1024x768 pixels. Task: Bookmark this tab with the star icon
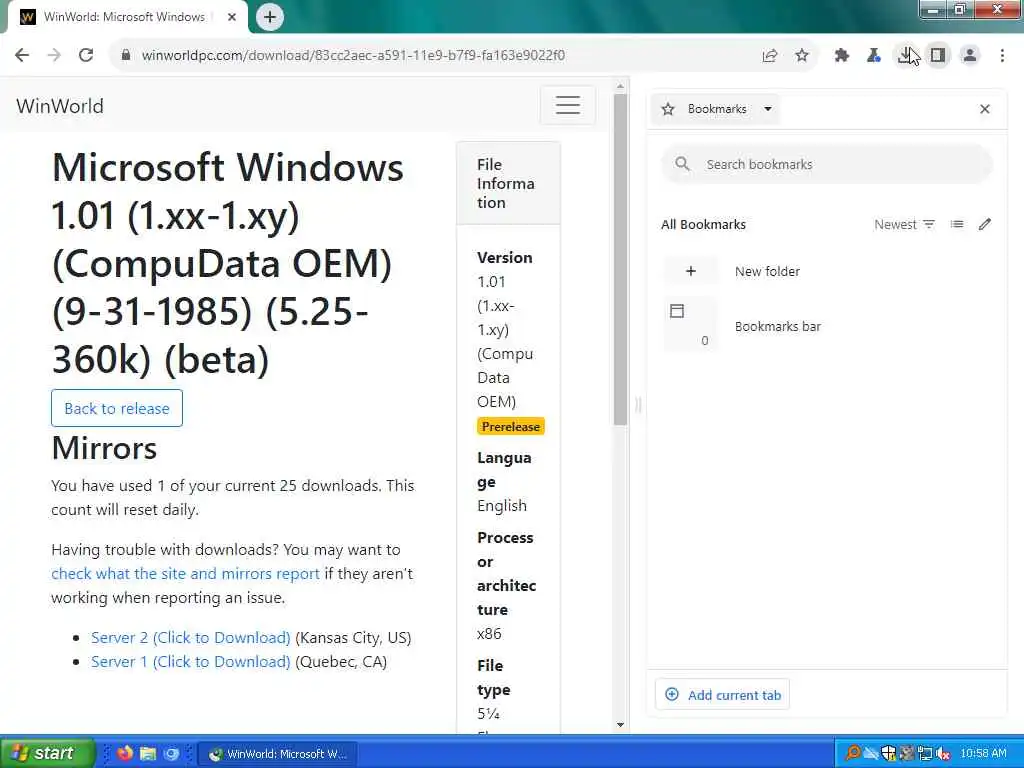click(802, 56)
